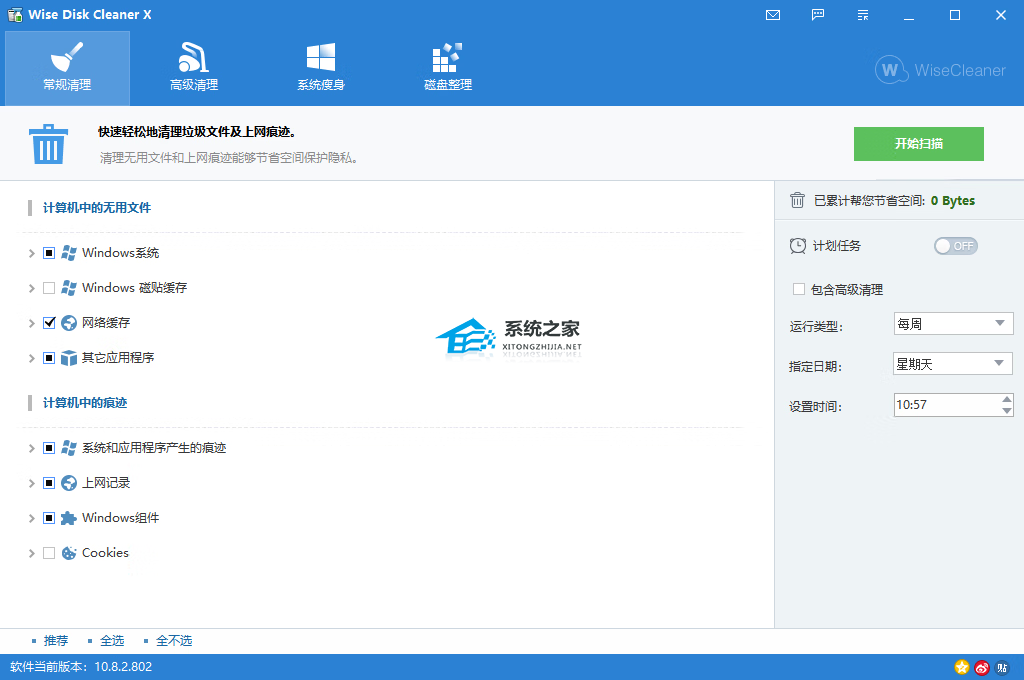This screenshot has height=680, width=1024.
Task: Check the 包含高级清理 checkbox
Action: coord(799,289)
